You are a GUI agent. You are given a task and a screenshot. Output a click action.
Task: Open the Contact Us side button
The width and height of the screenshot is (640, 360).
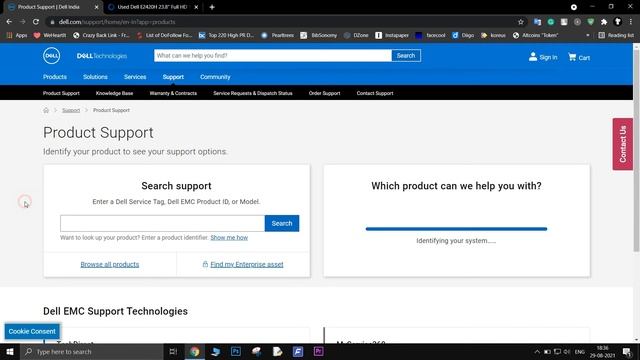(x=622, y=144)
